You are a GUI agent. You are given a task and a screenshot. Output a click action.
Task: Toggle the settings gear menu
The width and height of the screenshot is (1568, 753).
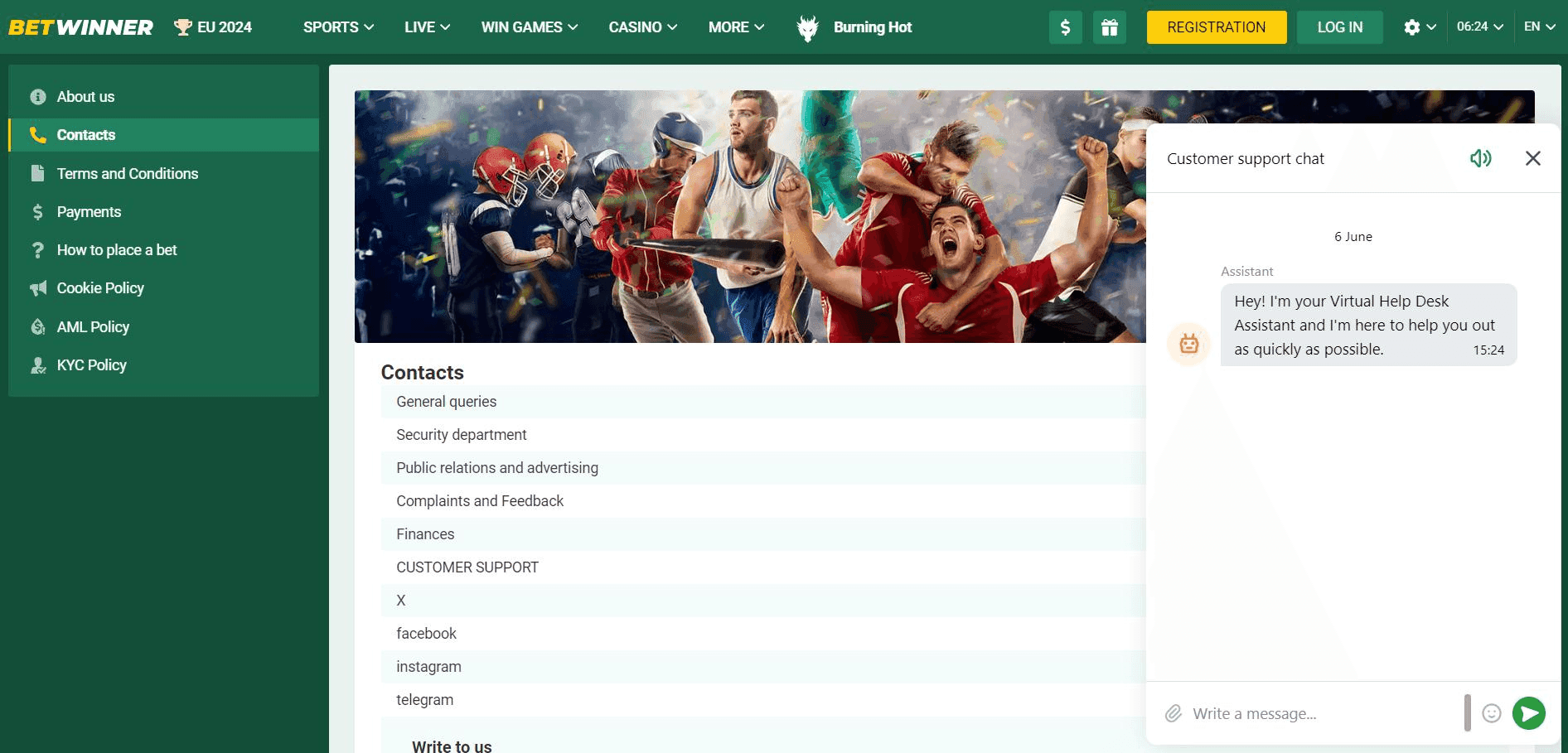coord(1413,27)
